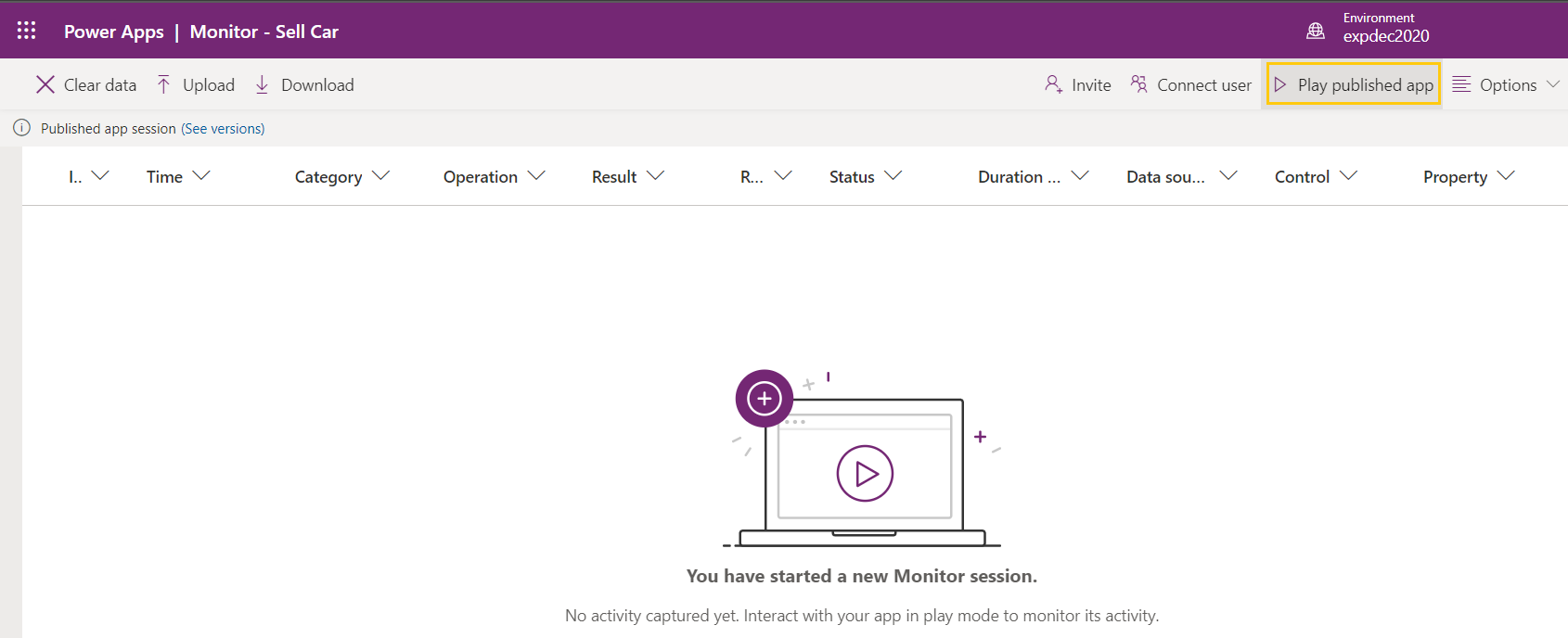Screen dimensions: 1568x638
Task: Open the See versions link
Action: point(223,129)
